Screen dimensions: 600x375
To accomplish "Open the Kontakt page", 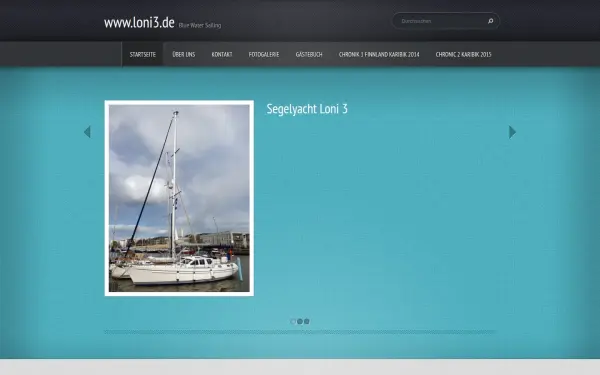I will (222, 54).
